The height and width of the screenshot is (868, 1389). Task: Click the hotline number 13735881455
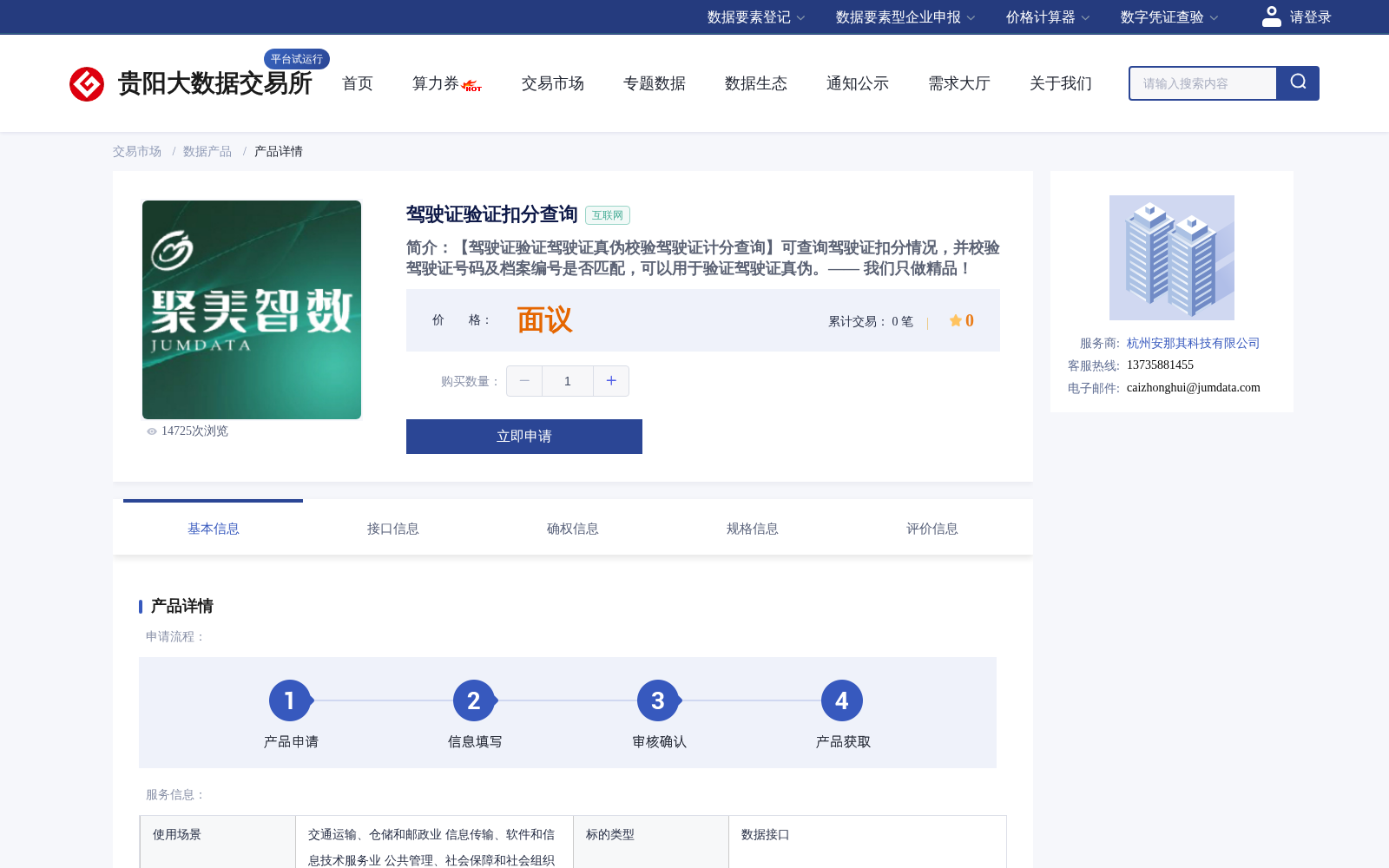tap(1160, 365)
